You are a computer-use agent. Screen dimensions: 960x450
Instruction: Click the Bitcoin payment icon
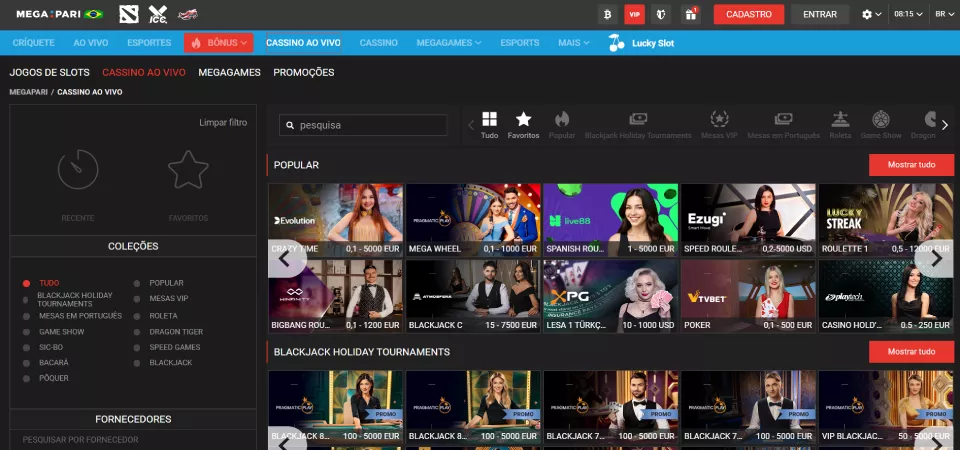(x=606, y=14)
